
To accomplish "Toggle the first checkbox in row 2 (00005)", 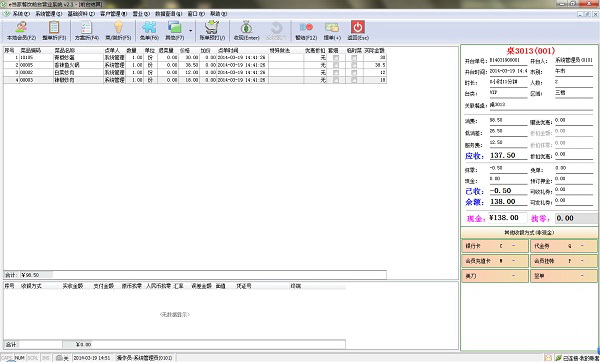I will pyautogui.click(x=336, y=65).
